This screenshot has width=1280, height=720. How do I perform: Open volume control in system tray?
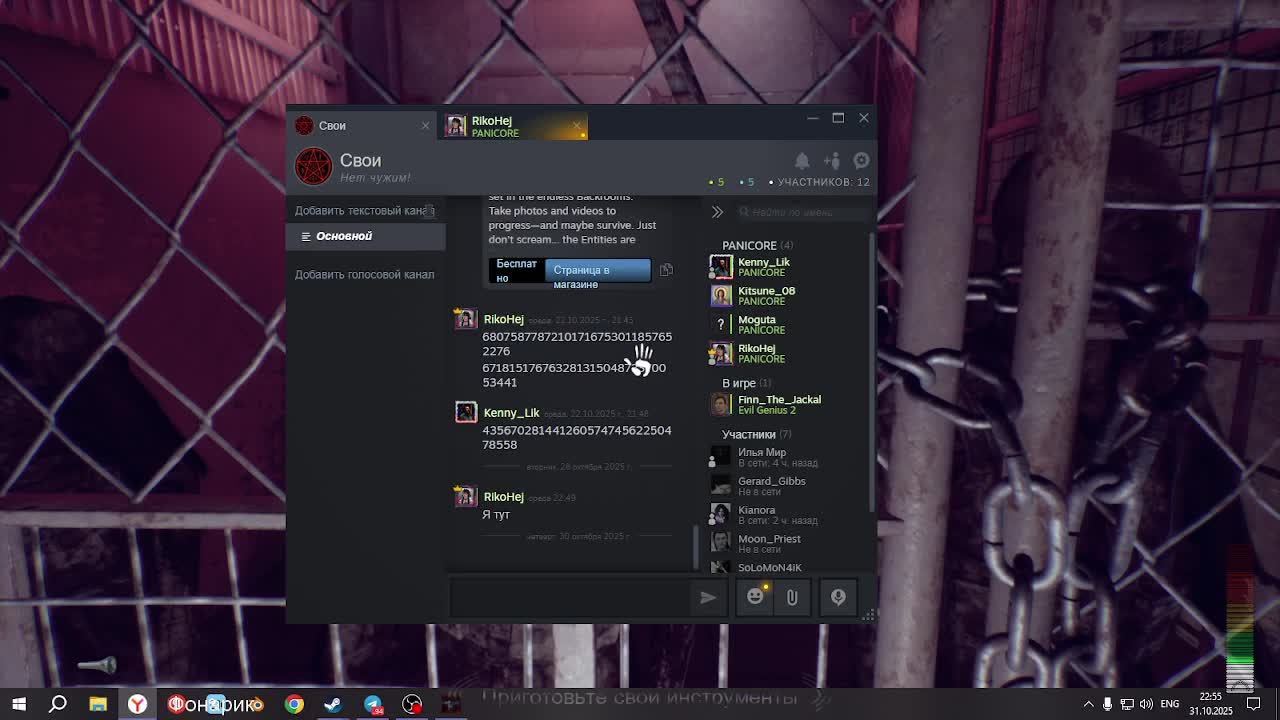tap(1146, 704)
